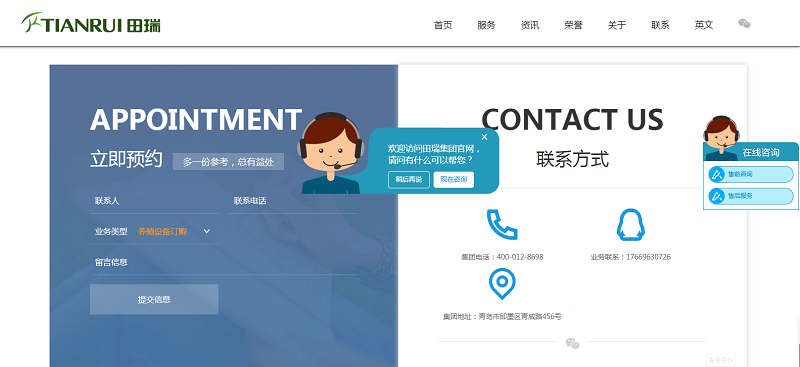
Task: Click the 养殖设备订购 selected option
Action: [x=162, y=232]
